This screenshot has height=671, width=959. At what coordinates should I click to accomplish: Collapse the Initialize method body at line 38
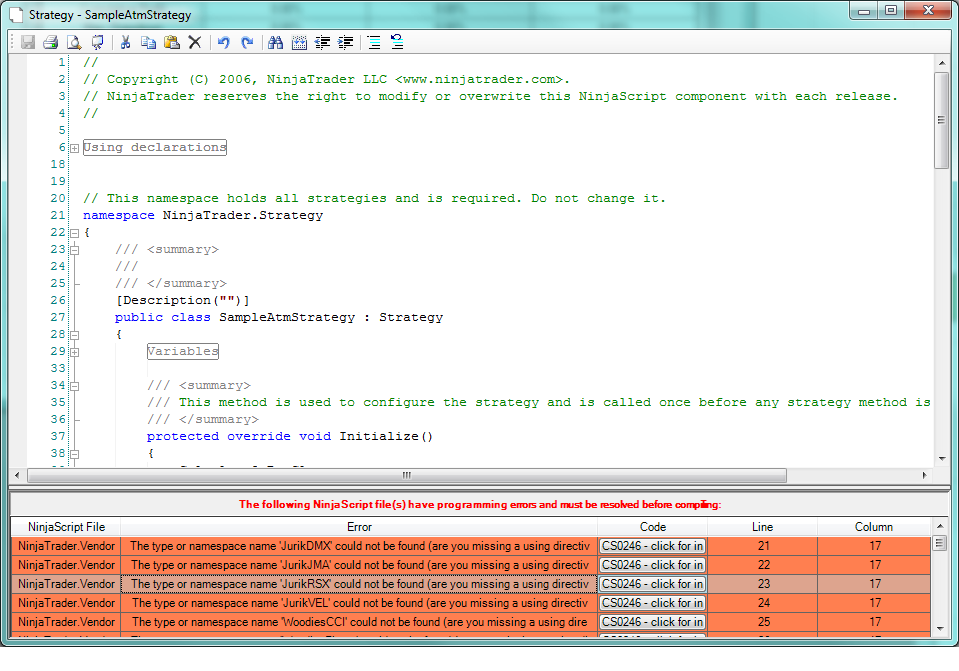(x=75, y=454)
